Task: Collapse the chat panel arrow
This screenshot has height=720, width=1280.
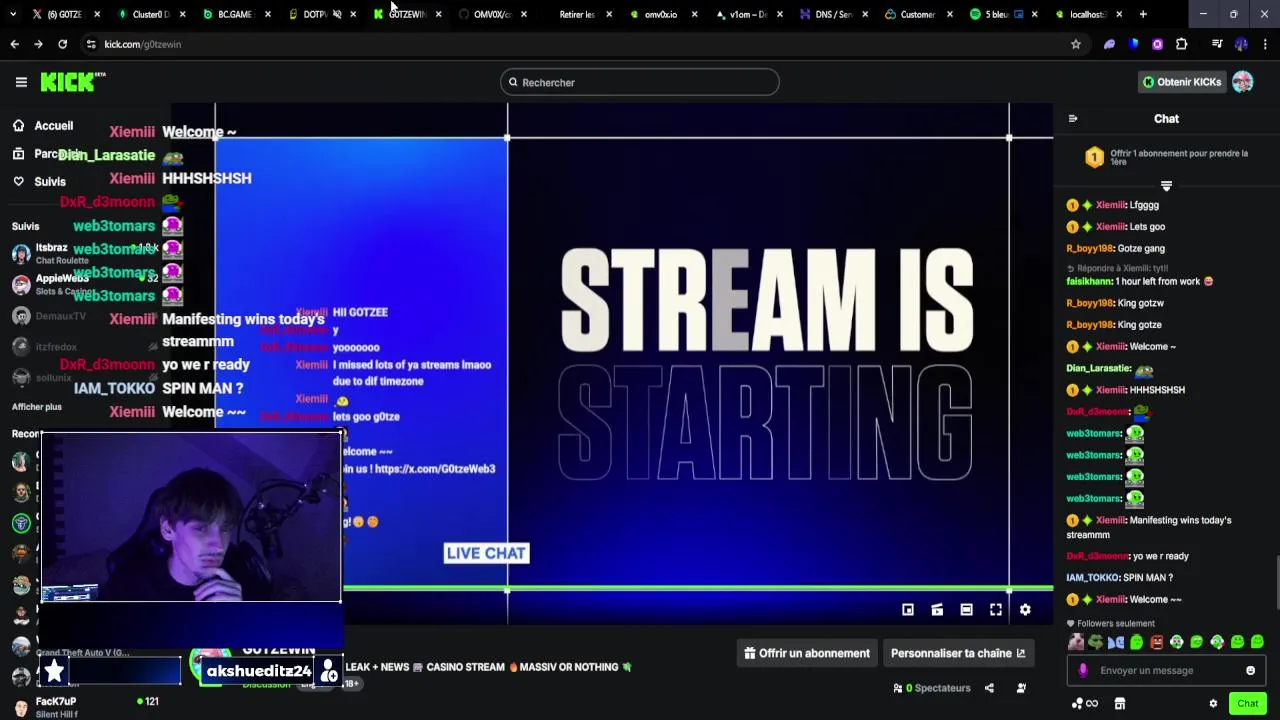Action: (x=1073, y=118)
